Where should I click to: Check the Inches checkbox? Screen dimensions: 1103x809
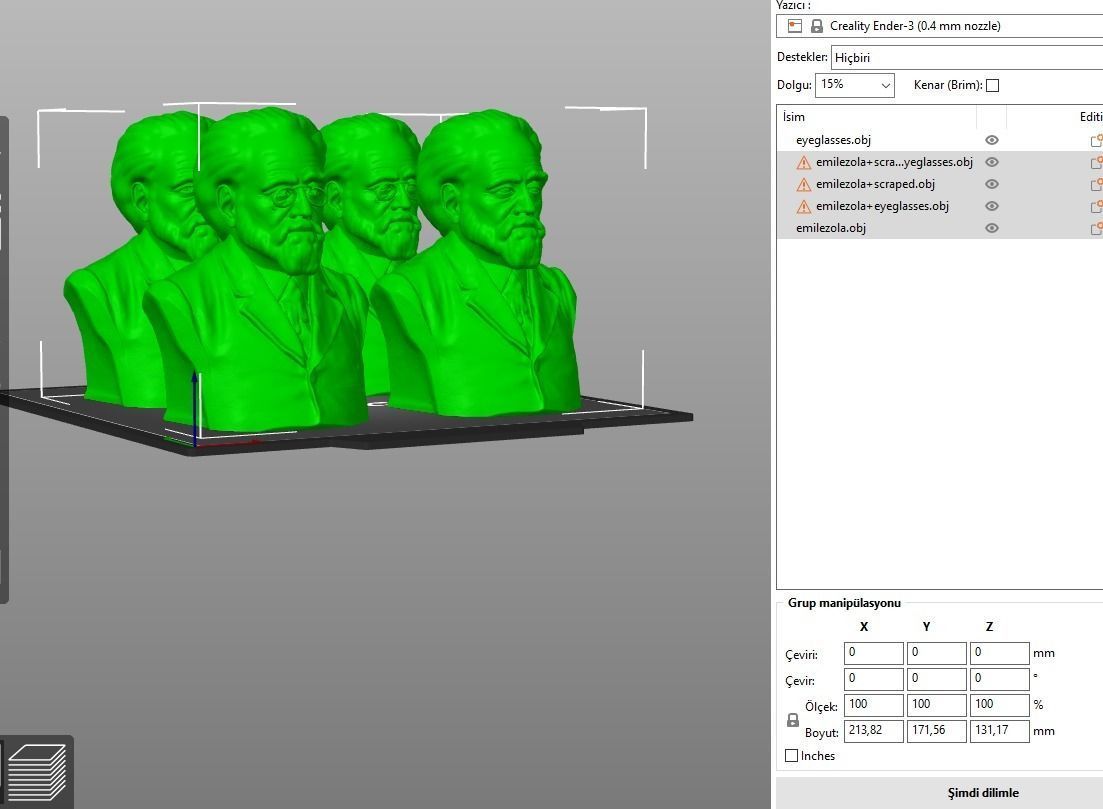coord(791,756)
